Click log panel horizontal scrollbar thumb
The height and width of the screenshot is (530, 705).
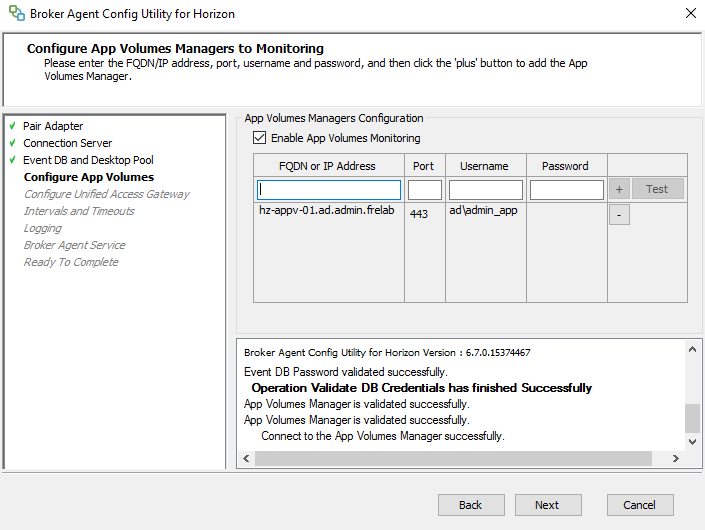pyautogui.click(x=453, y=459)
